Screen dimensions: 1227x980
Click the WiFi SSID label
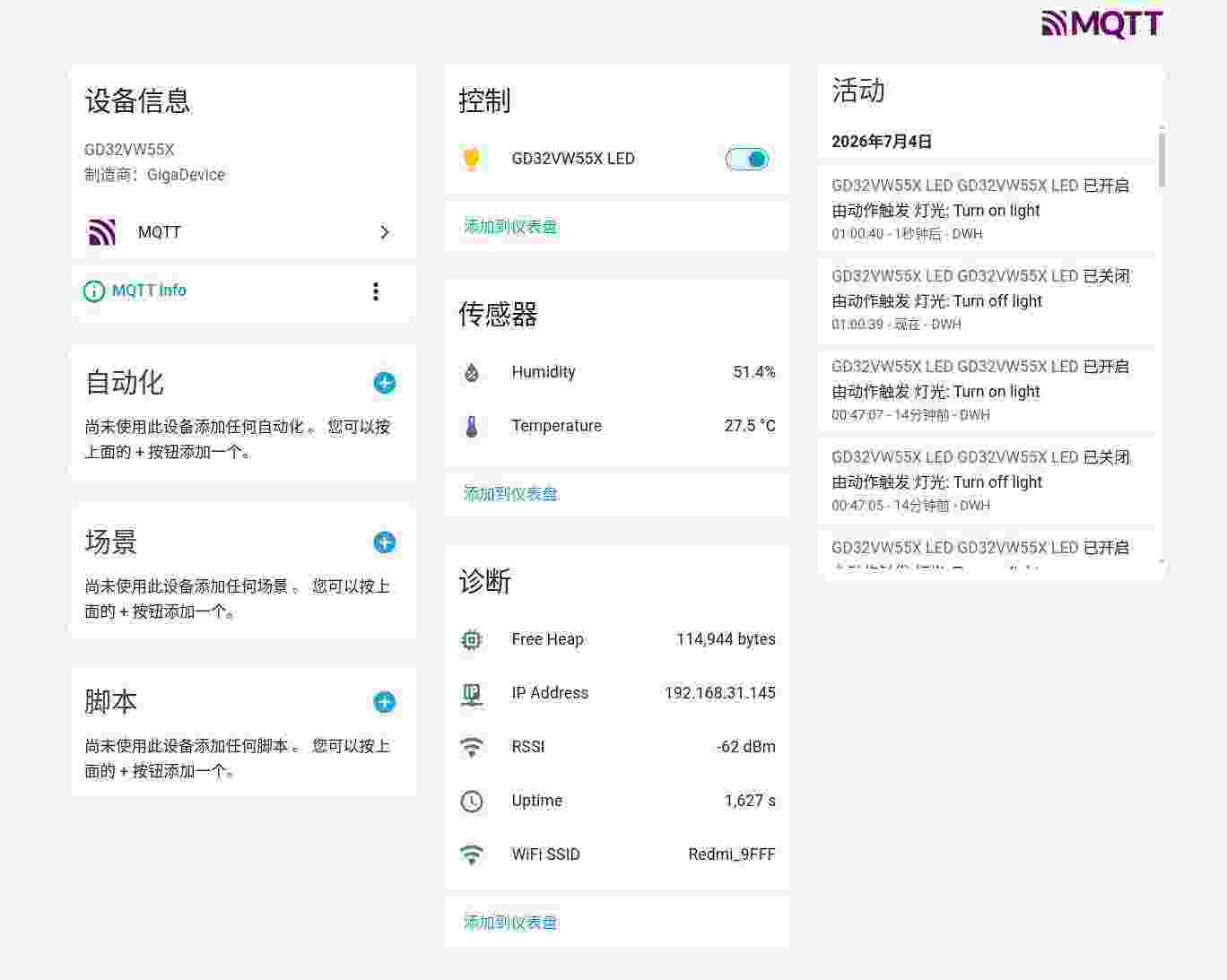pyautogui.click(x=545, y=854)
